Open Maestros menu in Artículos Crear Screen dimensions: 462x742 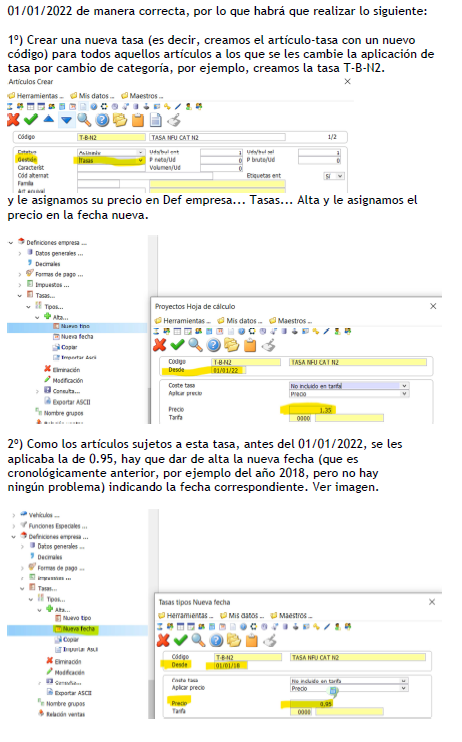click(142, 96)
